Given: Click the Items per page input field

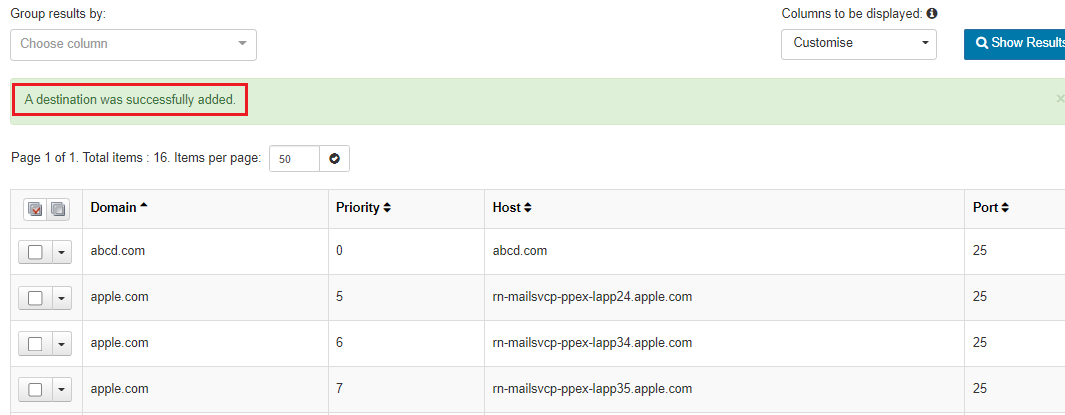Looking at the screenshot, I should (x=294, y=159).
